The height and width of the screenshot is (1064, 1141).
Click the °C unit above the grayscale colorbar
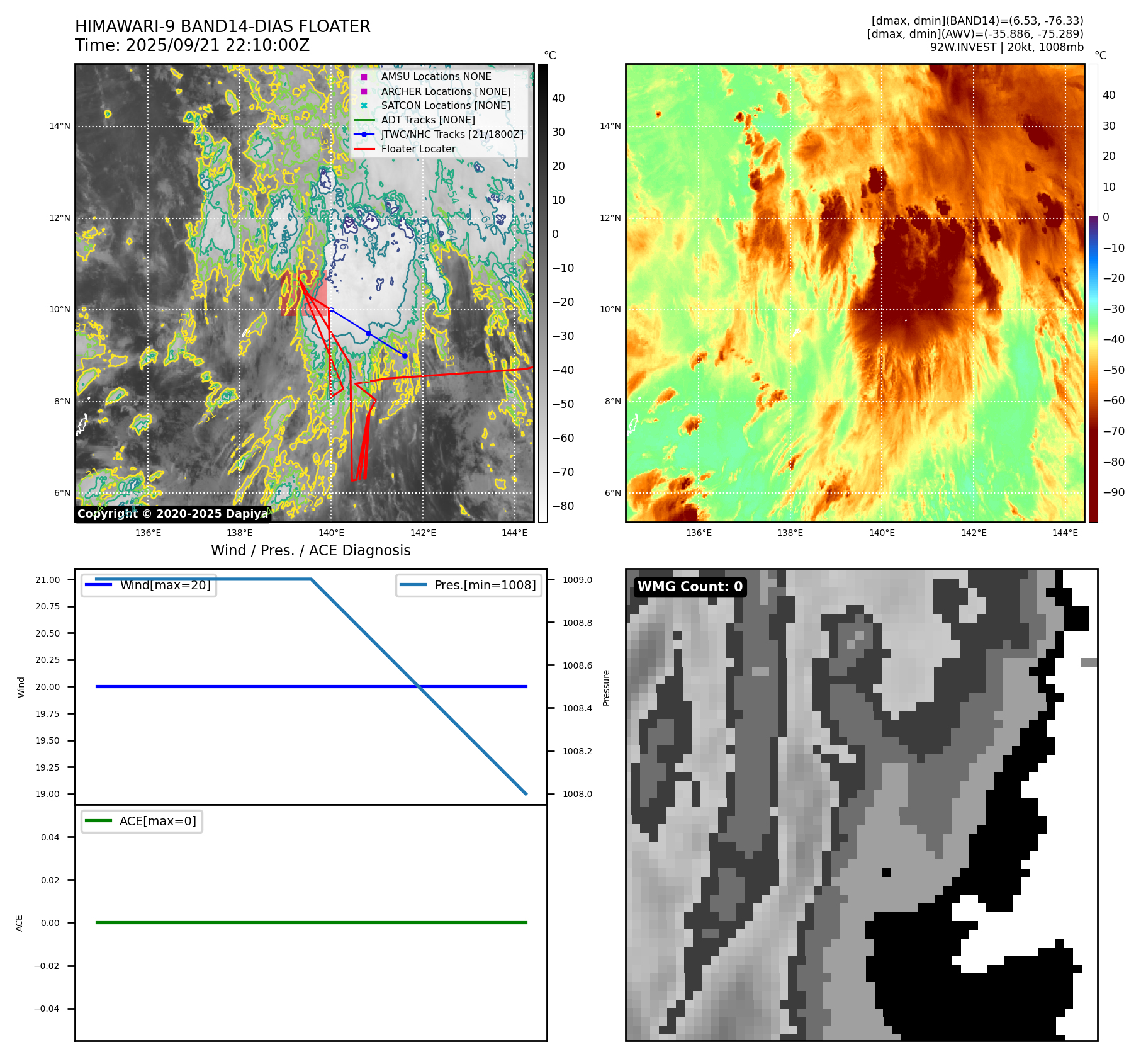coord(550,55)
